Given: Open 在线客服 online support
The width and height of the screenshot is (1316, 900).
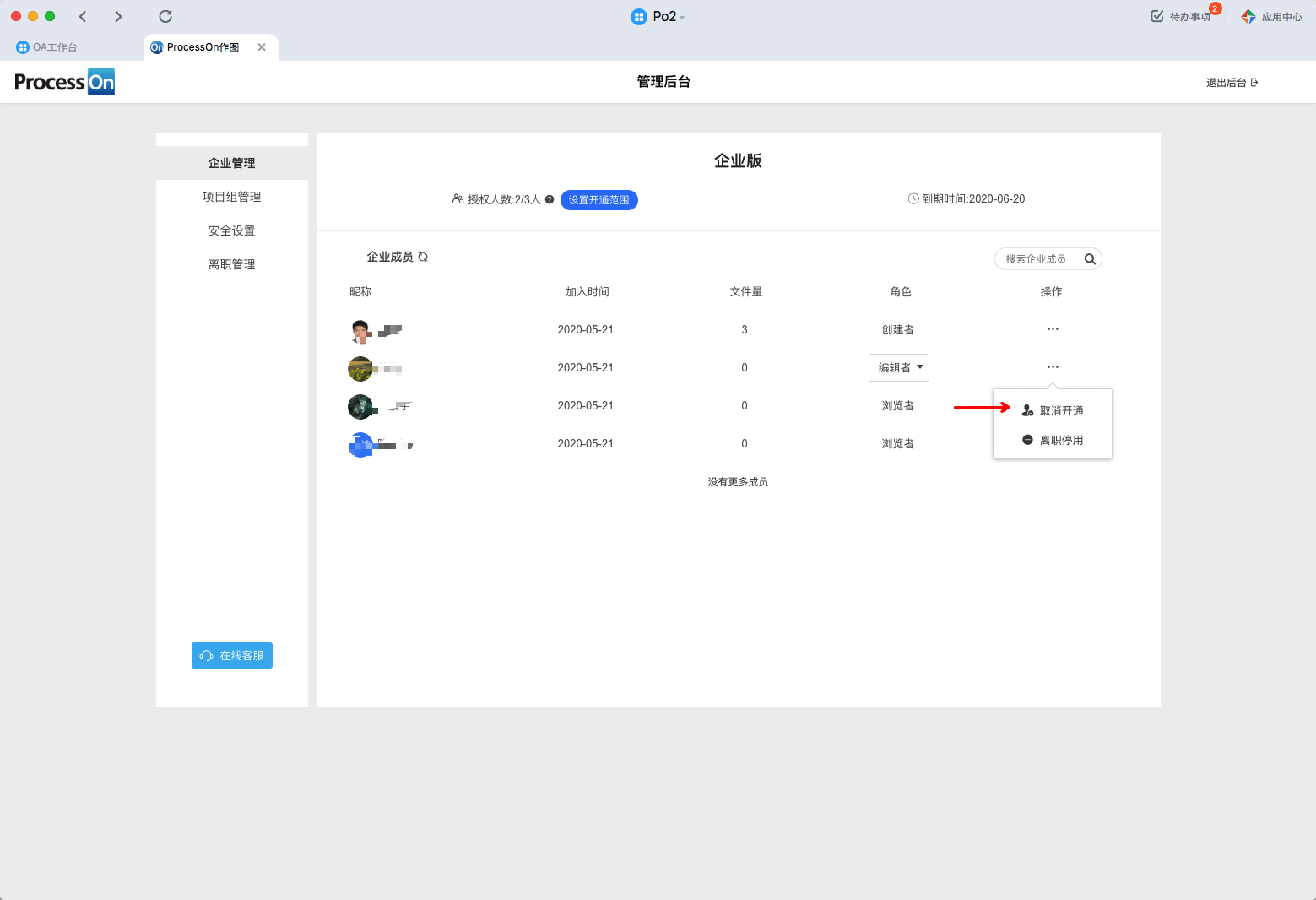Looking at the screenshot, I should click(232, 656).
